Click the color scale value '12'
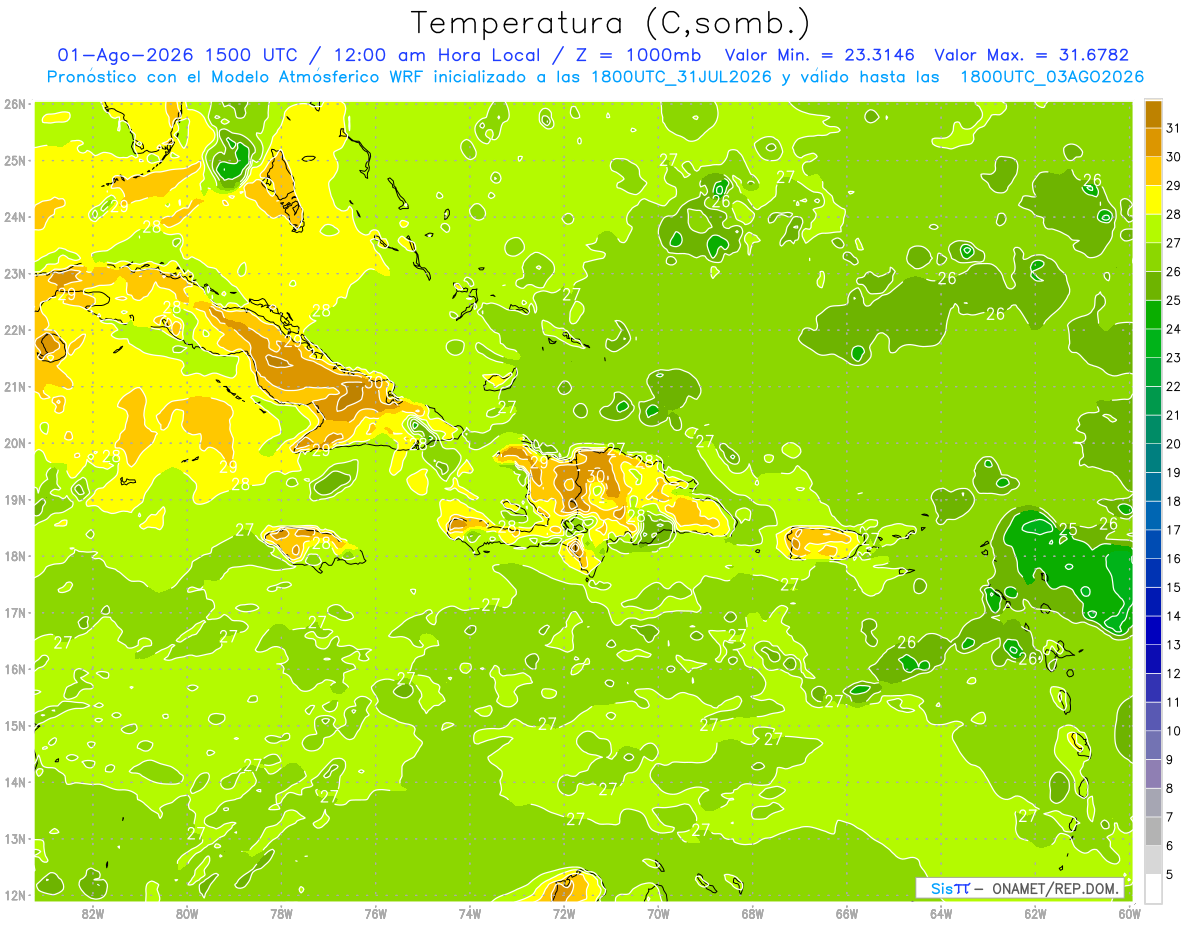Image resolution: width=1200 pixels, height=927 pixels. (x=1173, y=673)
